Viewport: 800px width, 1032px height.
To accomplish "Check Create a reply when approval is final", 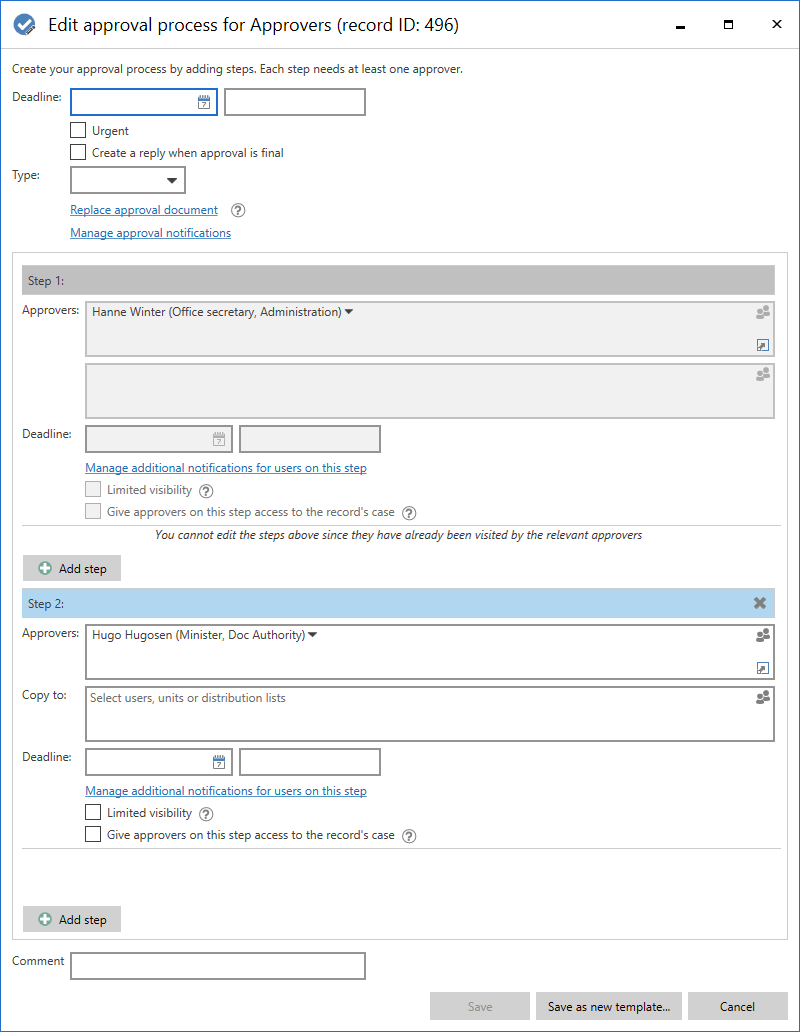I will [78, 153].
